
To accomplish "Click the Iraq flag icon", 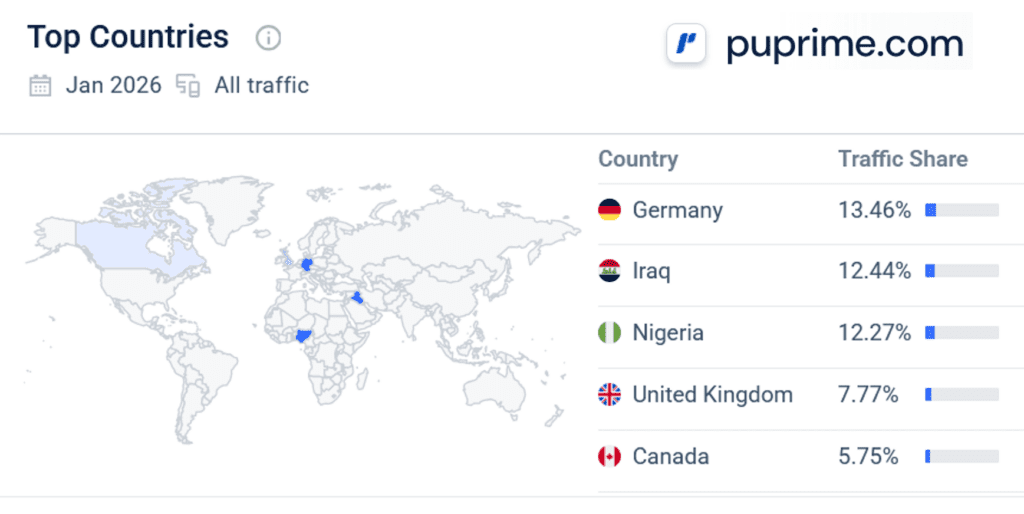I will [609, 271].
